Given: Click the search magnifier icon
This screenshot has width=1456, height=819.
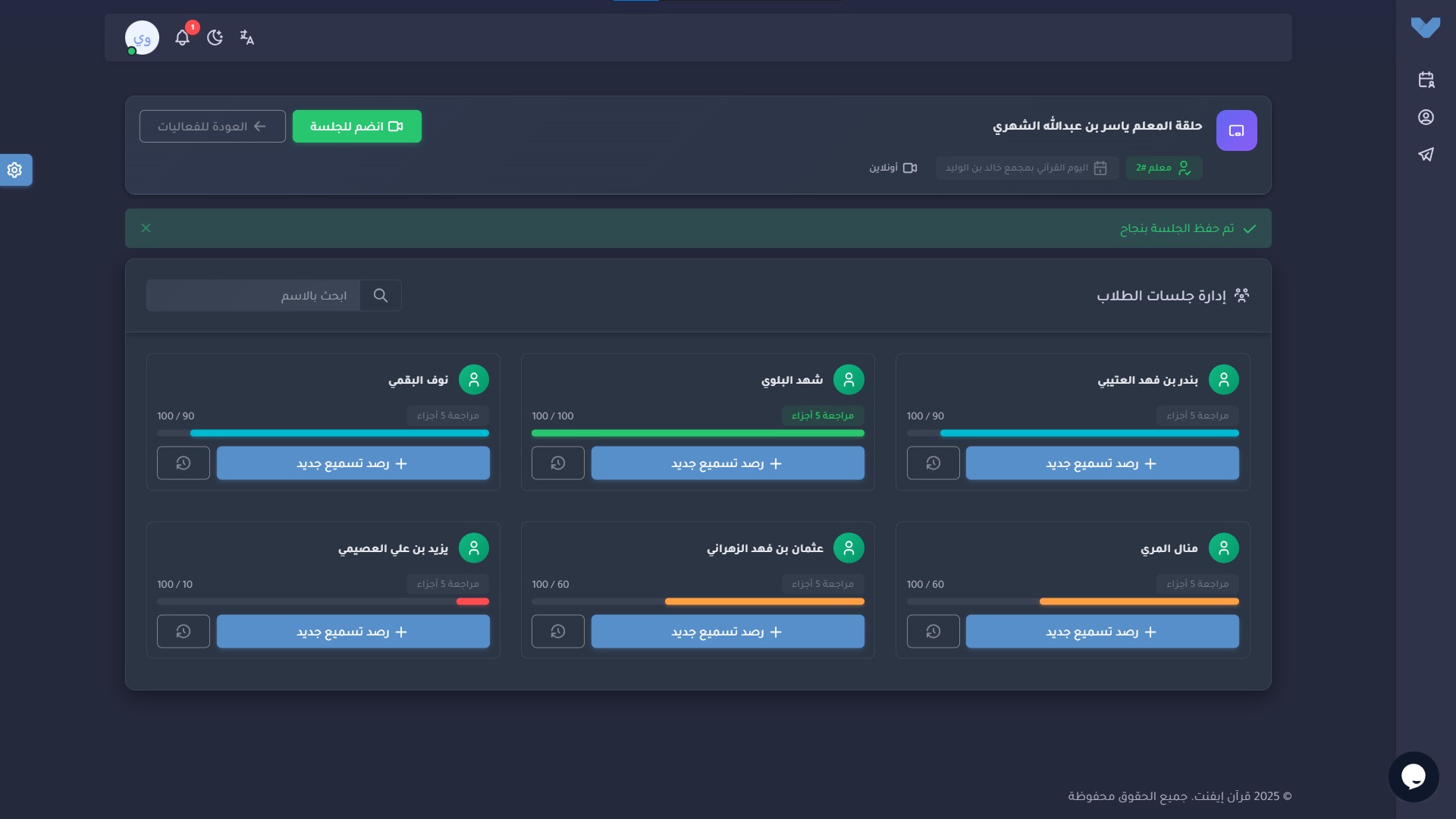Looking at the screenshot, I should pyautogui.click(x=381, y=295).
